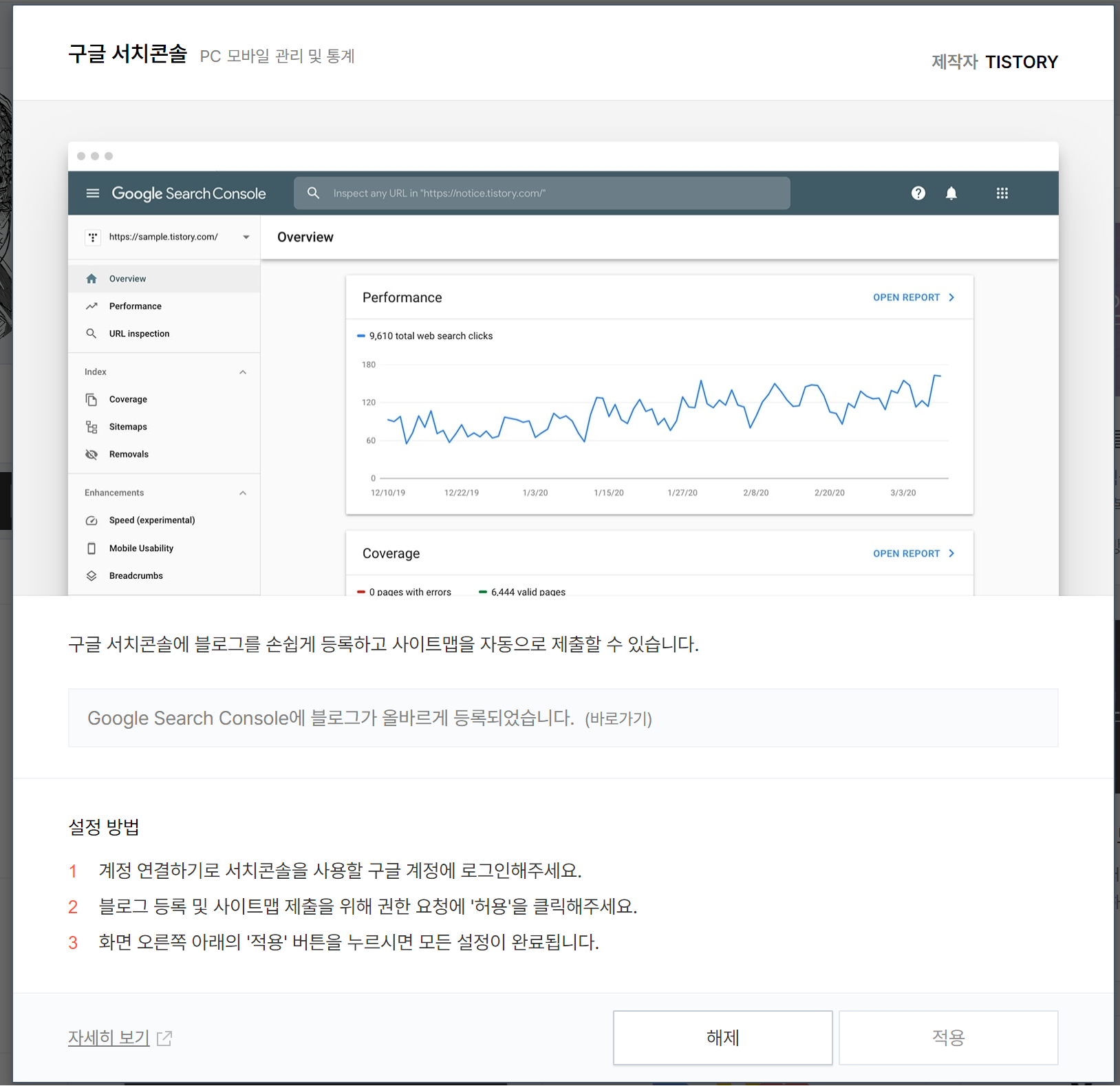The height and width of the screenshot is (1086, 1120).
Task: Click the 해제 button
Action: coord(722,1037)
